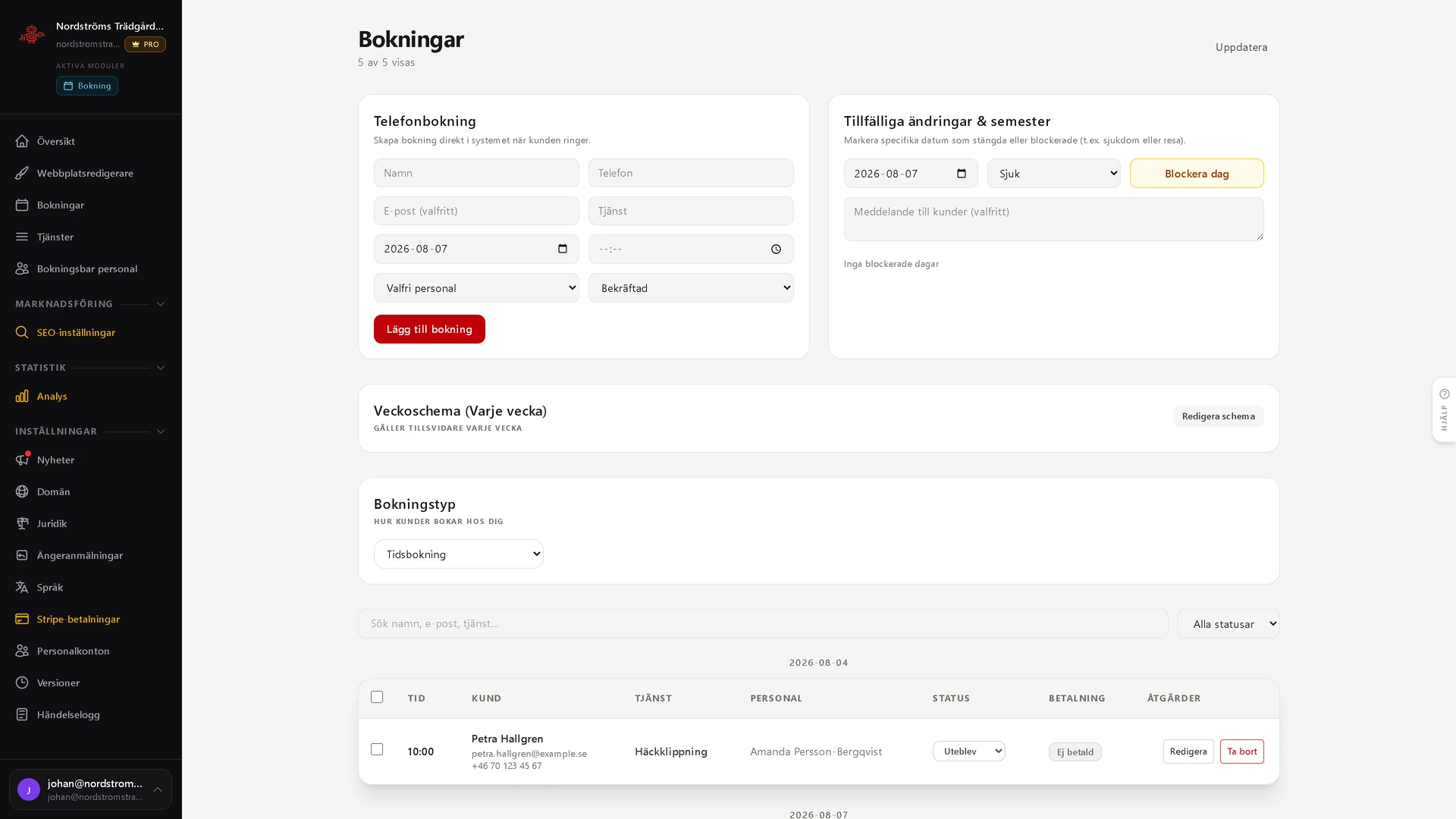Click Bokningsbar personal people icon
The height and width of the screenshot is (819, 1456).
pos(22,268)
